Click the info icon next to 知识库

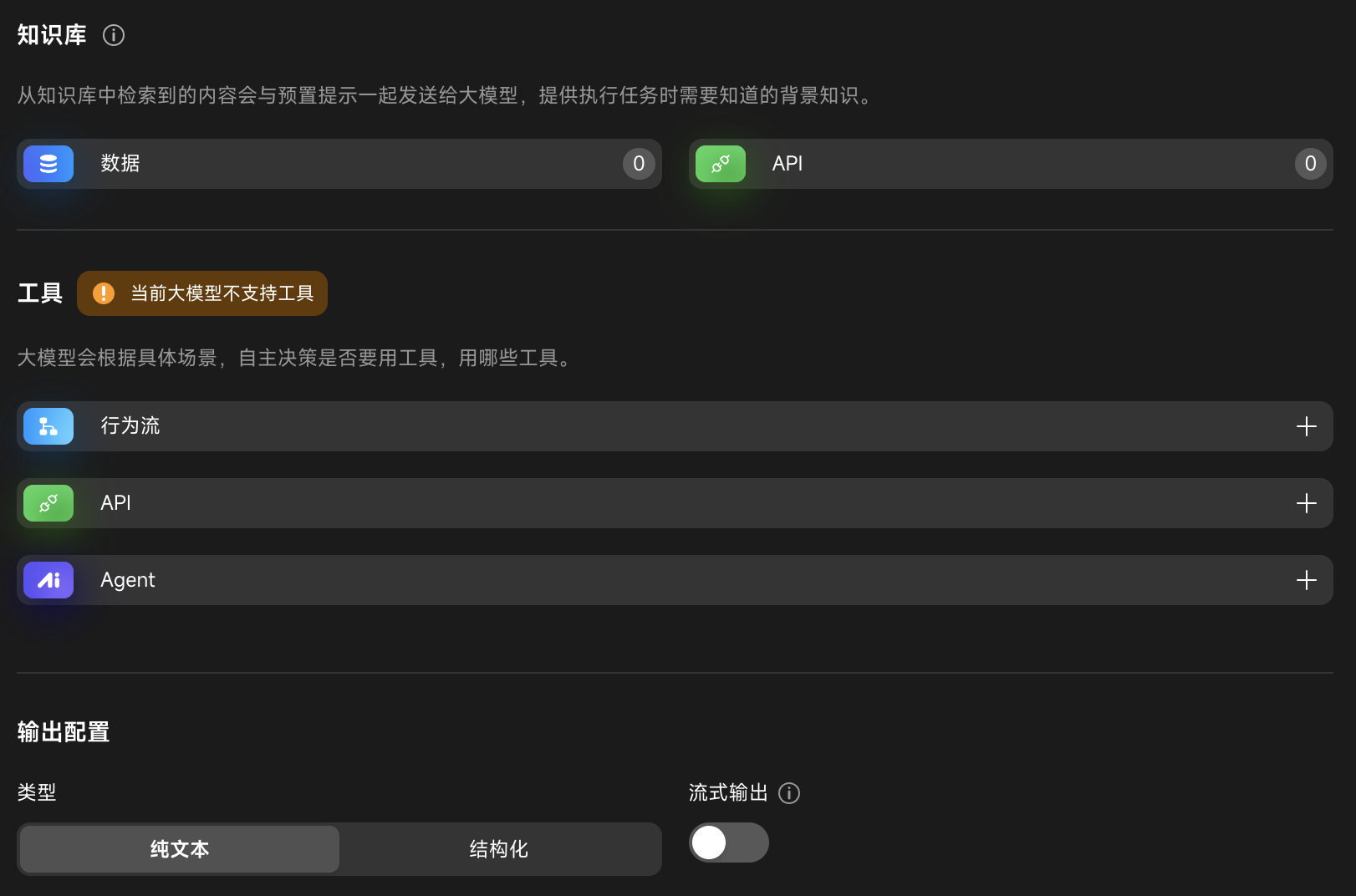point(114,35)
